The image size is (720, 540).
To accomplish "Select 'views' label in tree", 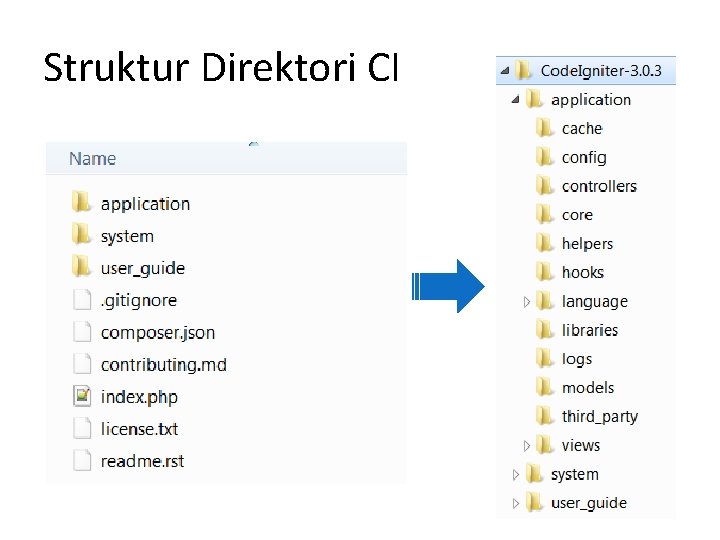I will pyautogui.click(x=581, y=445).
